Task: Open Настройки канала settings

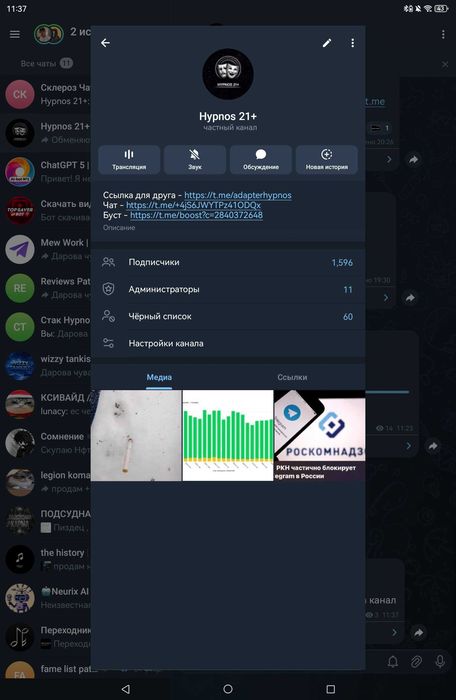Action: pyautogui.click(x=228, y=343)
